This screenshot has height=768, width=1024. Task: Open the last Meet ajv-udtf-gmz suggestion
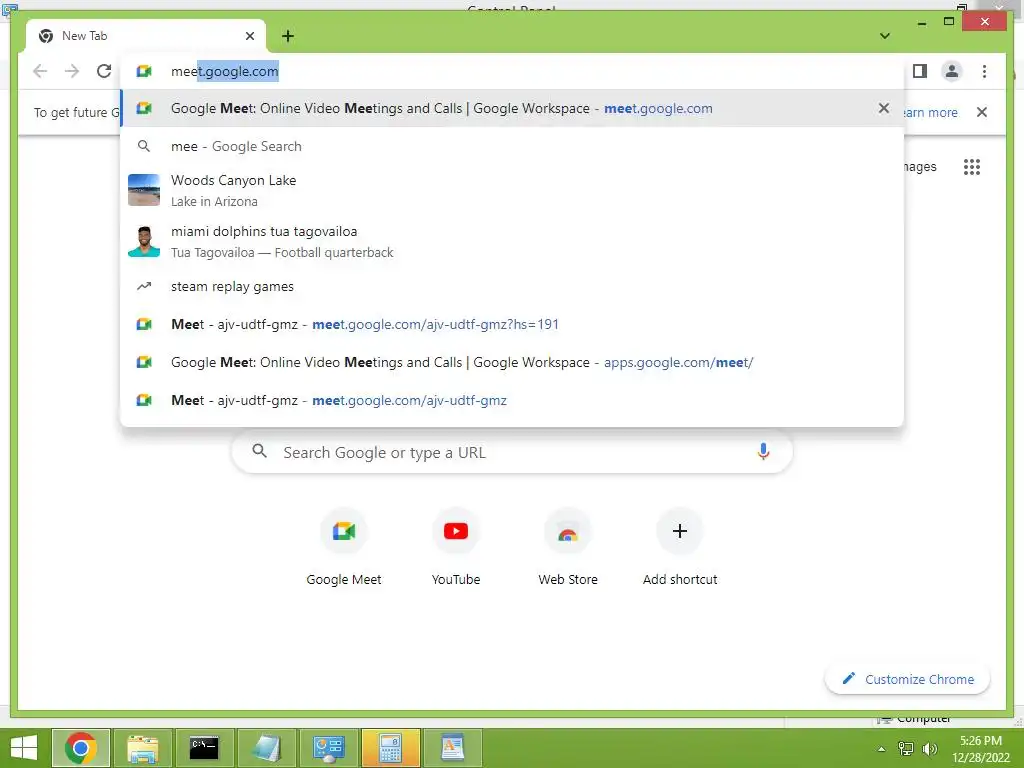pyautogui.click(x=512, y=400)
